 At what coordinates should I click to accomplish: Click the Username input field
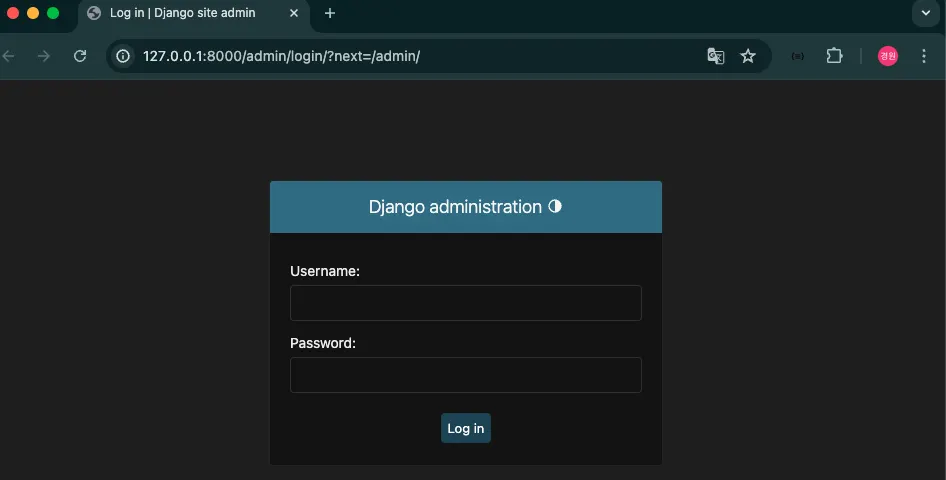tap(466, 303)
